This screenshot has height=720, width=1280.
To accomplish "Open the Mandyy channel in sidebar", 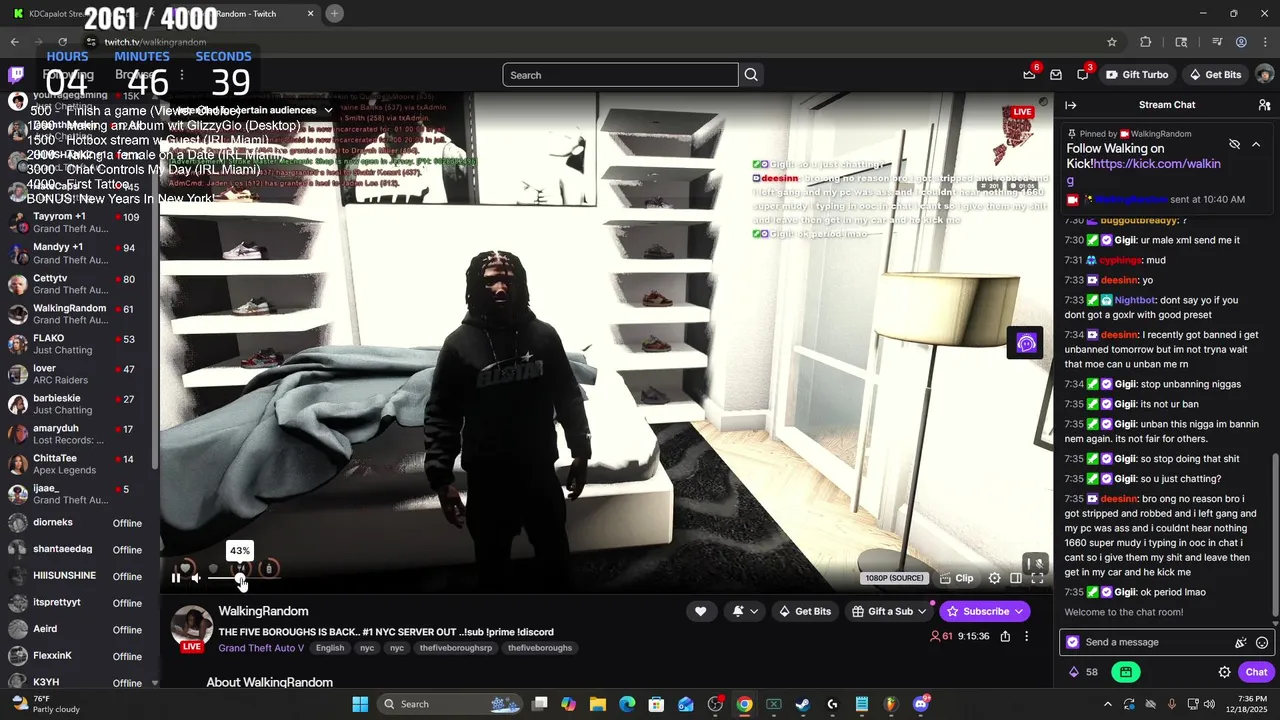I will [x=78, y=253].
